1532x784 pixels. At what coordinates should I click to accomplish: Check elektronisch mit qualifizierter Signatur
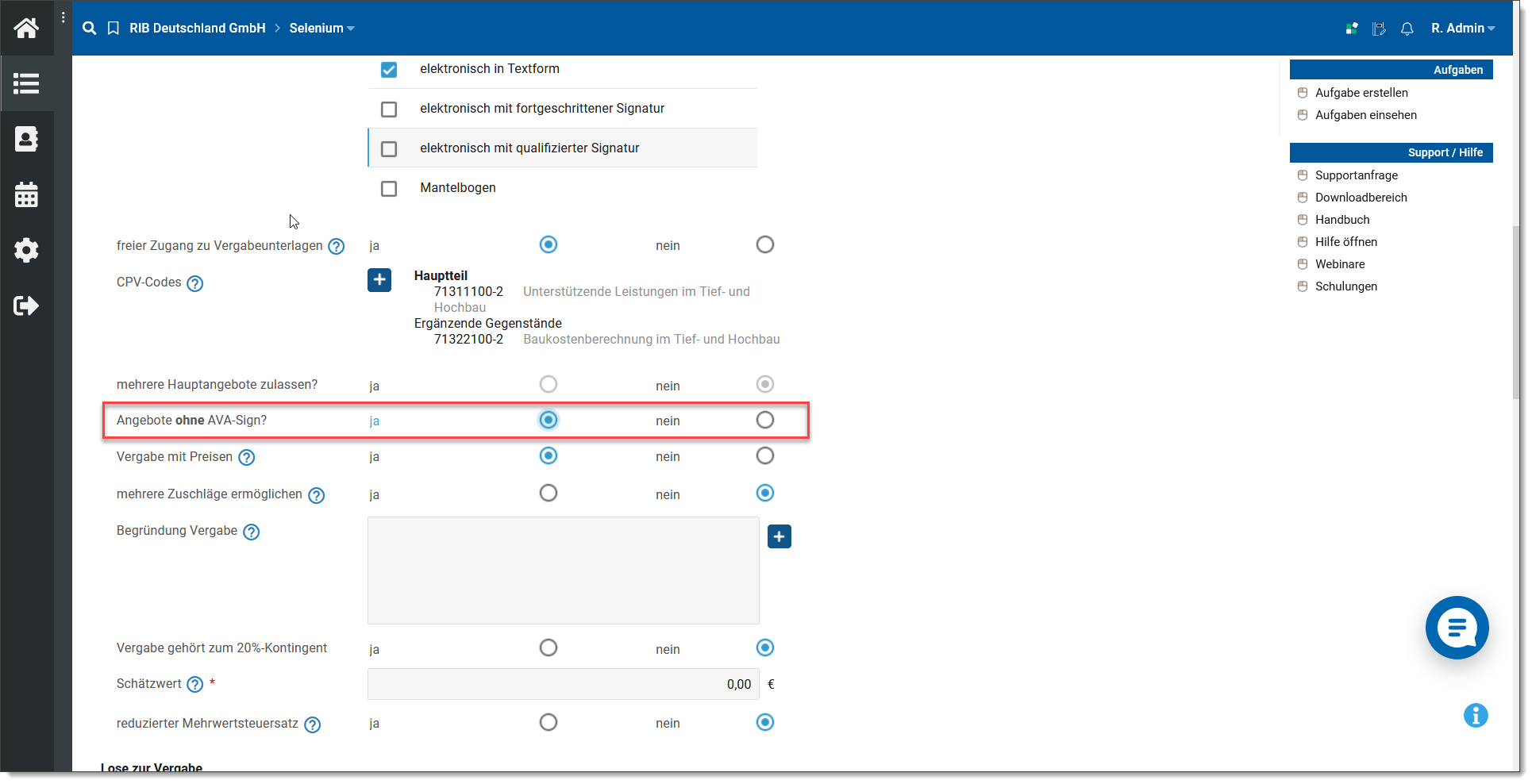point(389,149)
